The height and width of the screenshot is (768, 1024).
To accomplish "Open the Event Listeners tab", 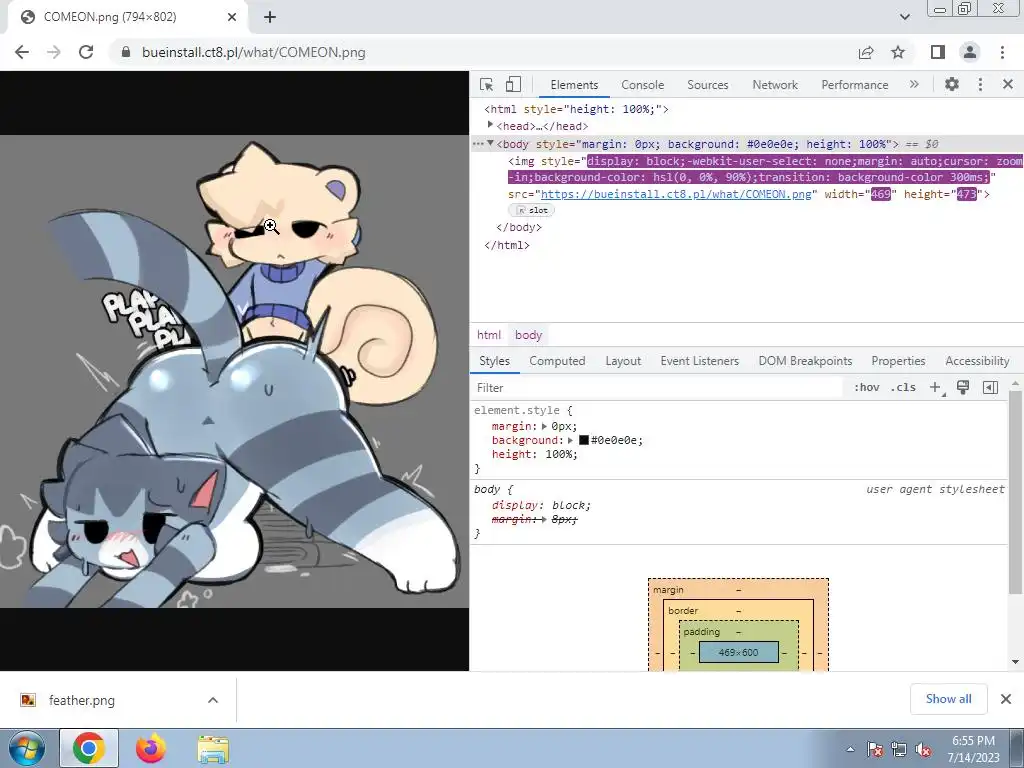I will [x=699, y=360].
